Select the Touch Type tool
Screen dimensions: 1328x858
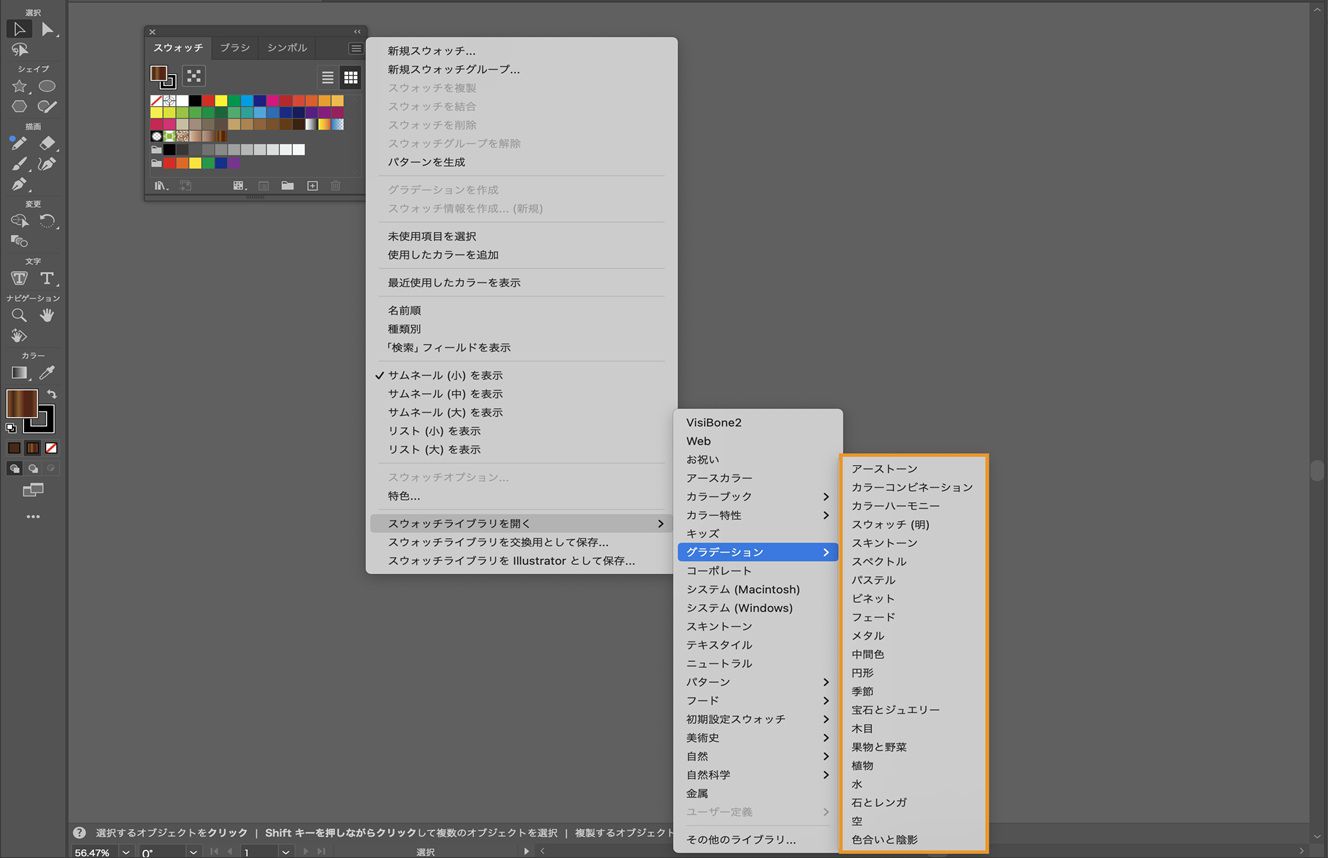pos(19,278)
